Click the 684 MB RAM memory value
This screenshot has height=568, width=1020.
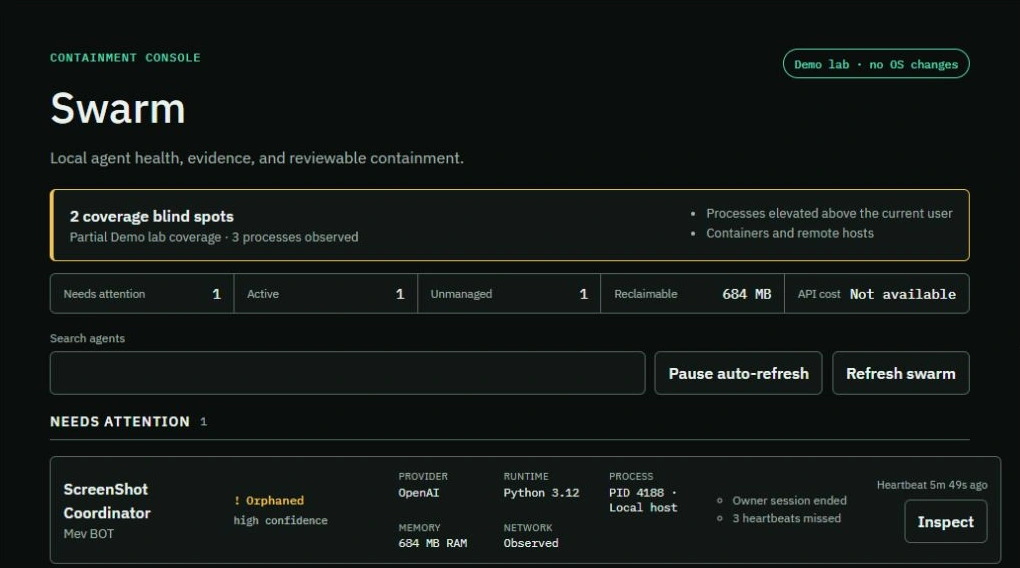click(433, 543)
